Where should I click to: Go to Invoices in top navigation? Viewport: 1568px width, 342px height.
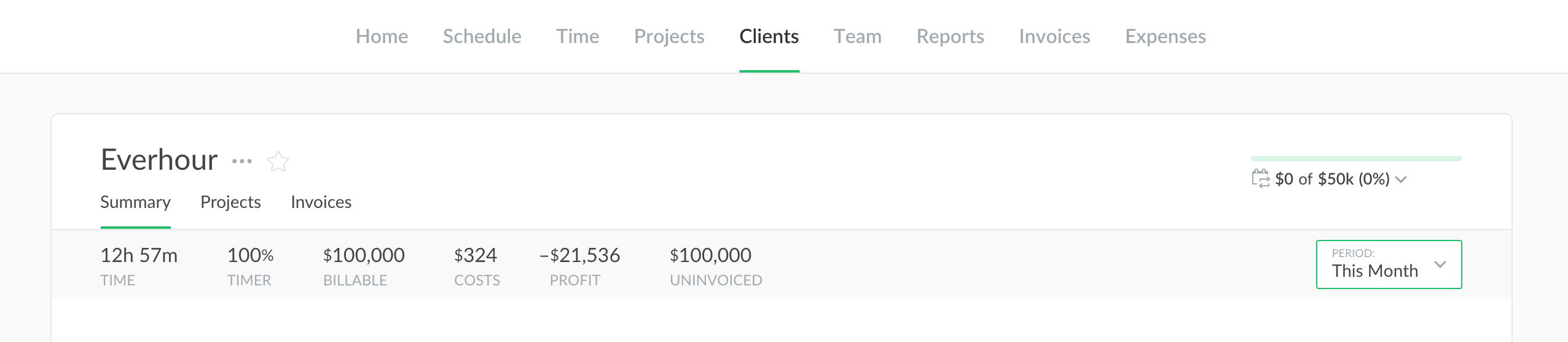pyautogui.click(x=1054, y=36)
